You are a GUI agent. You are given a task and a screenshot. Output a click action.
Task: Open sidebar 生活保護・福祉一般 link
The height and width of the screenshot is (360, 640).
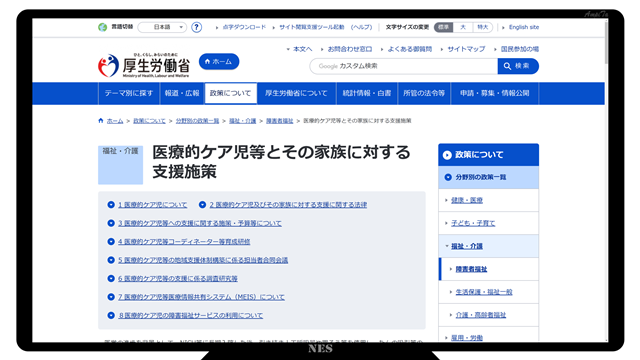pos(484,292)
